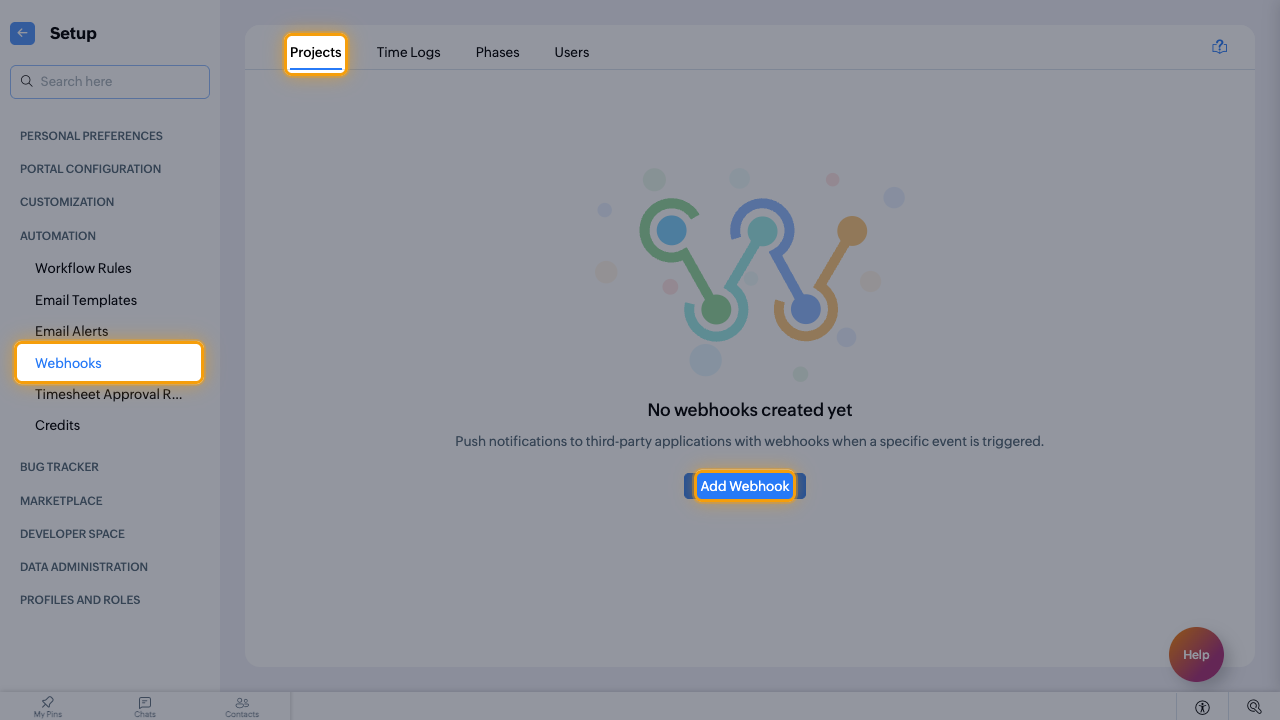Open the accessibility options icon
1280x720 pixels.
[1202, 707]
